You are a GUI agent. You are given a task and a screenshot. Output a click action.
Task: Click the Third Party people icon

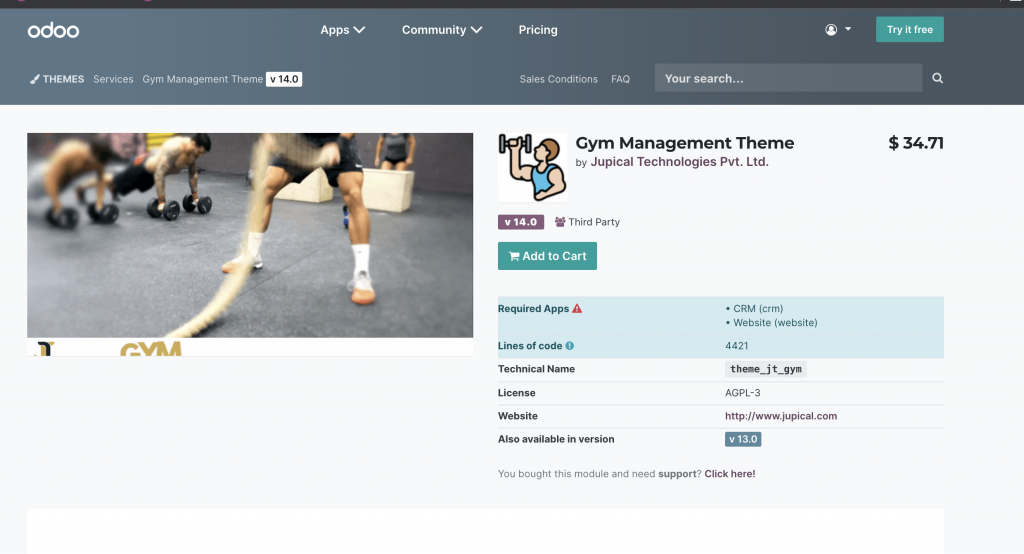pos(560,222)
